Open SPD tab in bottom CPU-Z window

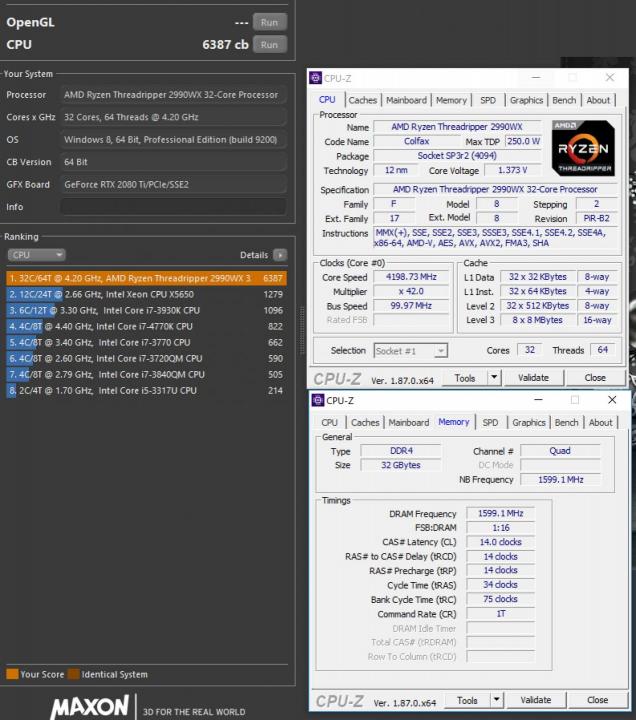[490, 422]
